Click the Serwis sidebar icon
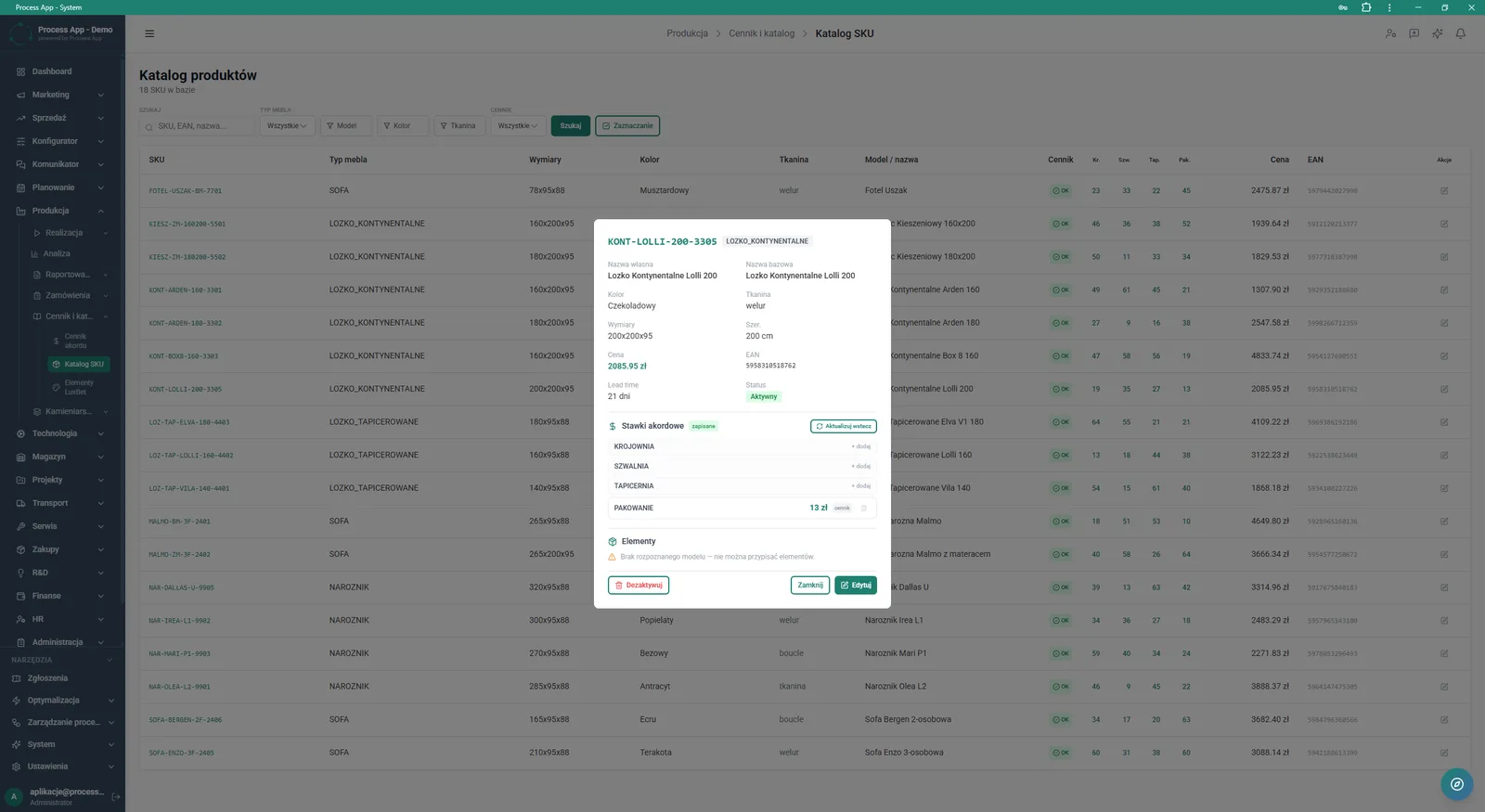The width and height of the screenshot is (1485, 812). [20, 526]
